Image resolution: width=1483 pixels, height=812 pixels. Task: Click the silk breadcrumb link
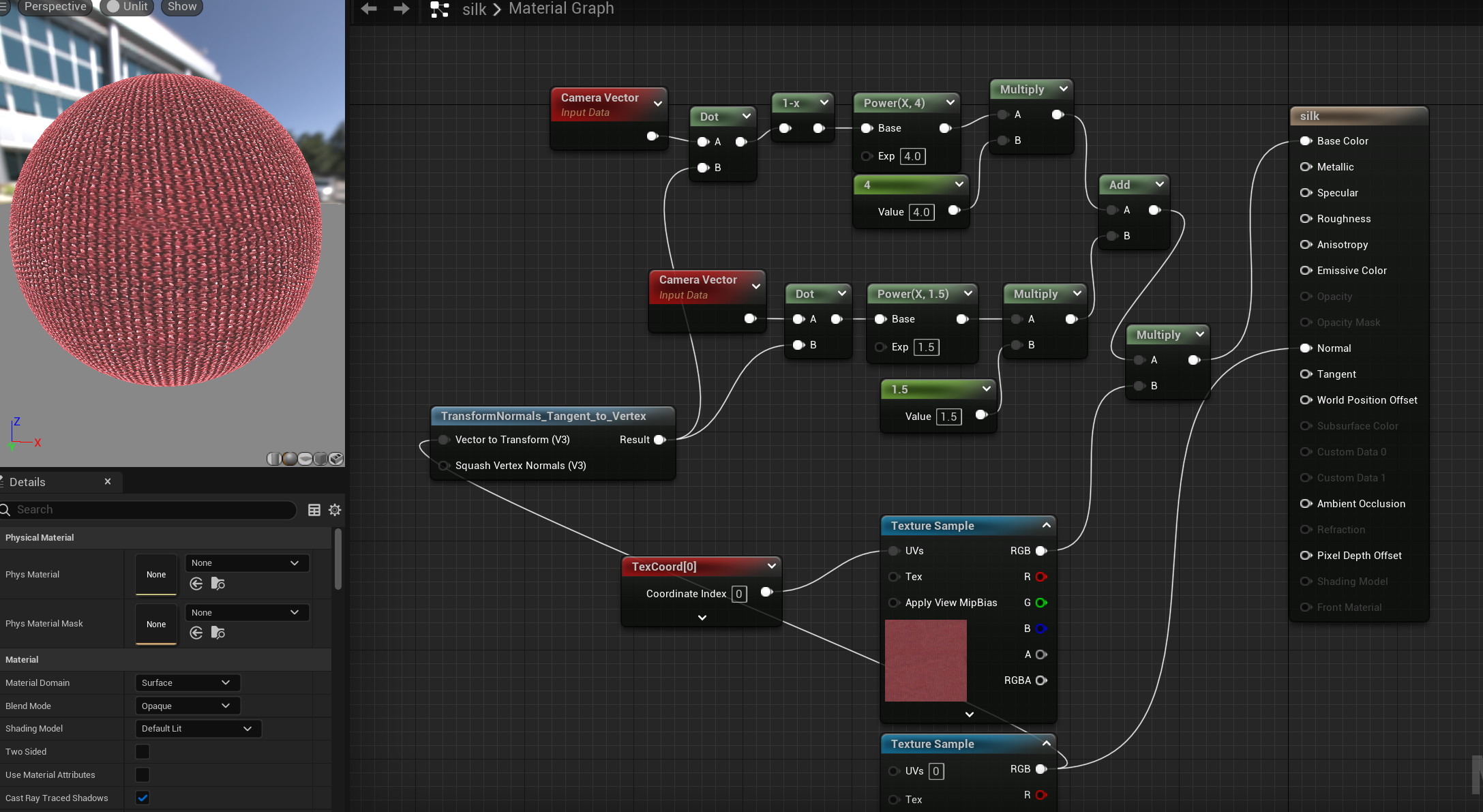[x=474, y=10]
